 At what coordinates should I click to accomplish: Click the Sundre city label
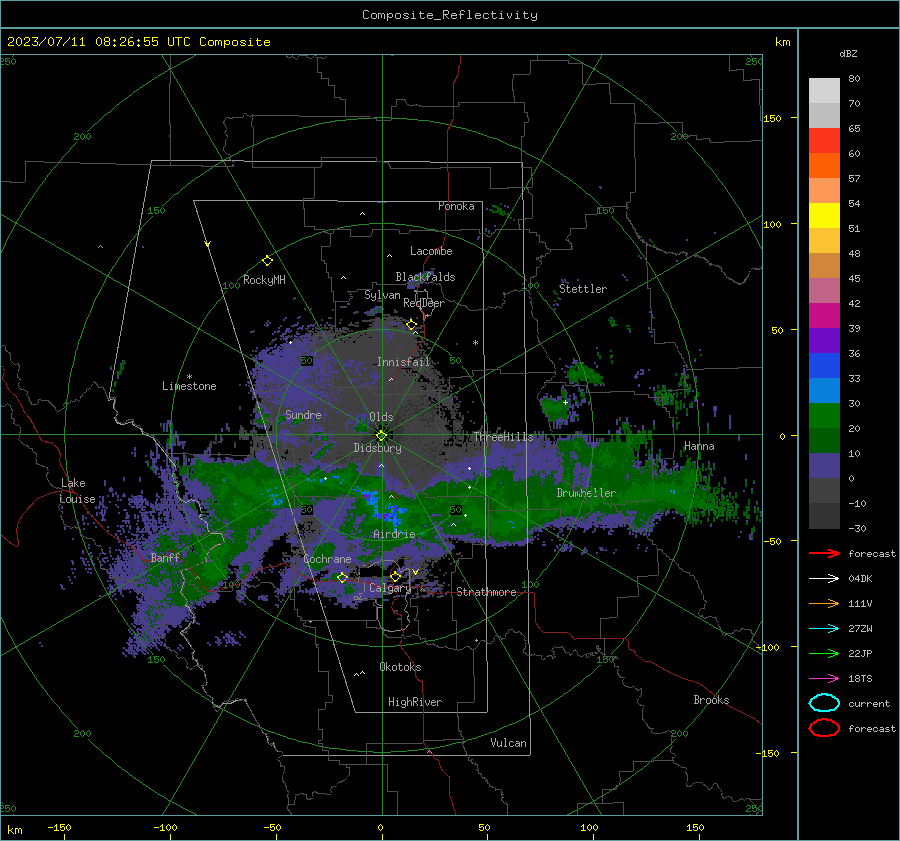tap(303, 414)
